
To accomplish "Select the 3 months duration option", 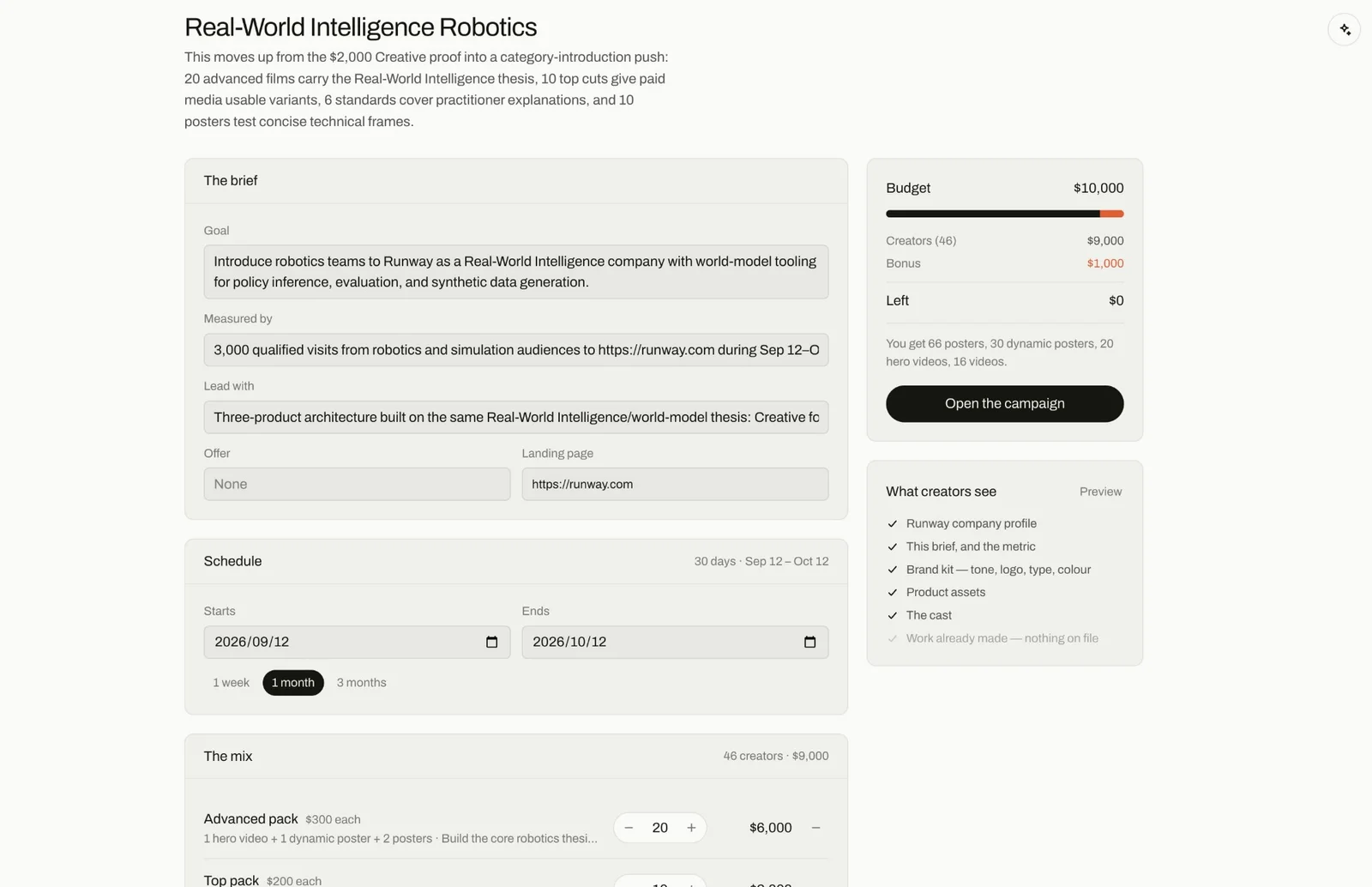I will pos(361,683).
